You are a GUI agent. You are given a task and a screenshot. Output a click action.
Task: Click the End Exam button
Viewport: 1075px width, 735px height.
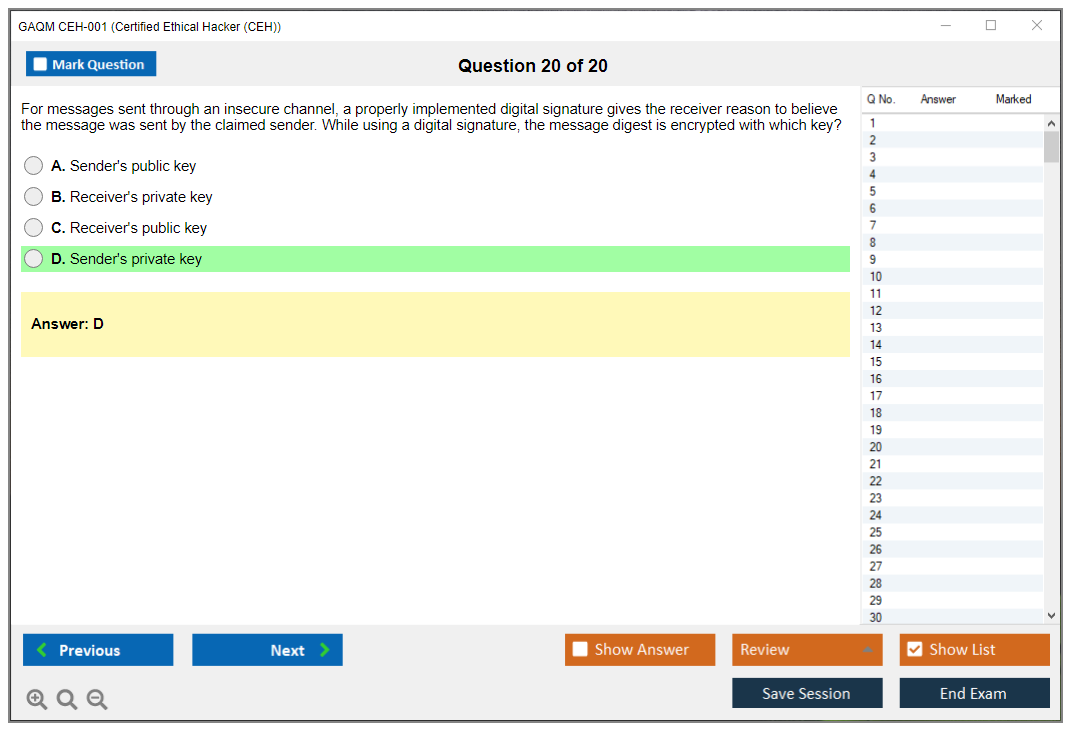click(973, 693)
